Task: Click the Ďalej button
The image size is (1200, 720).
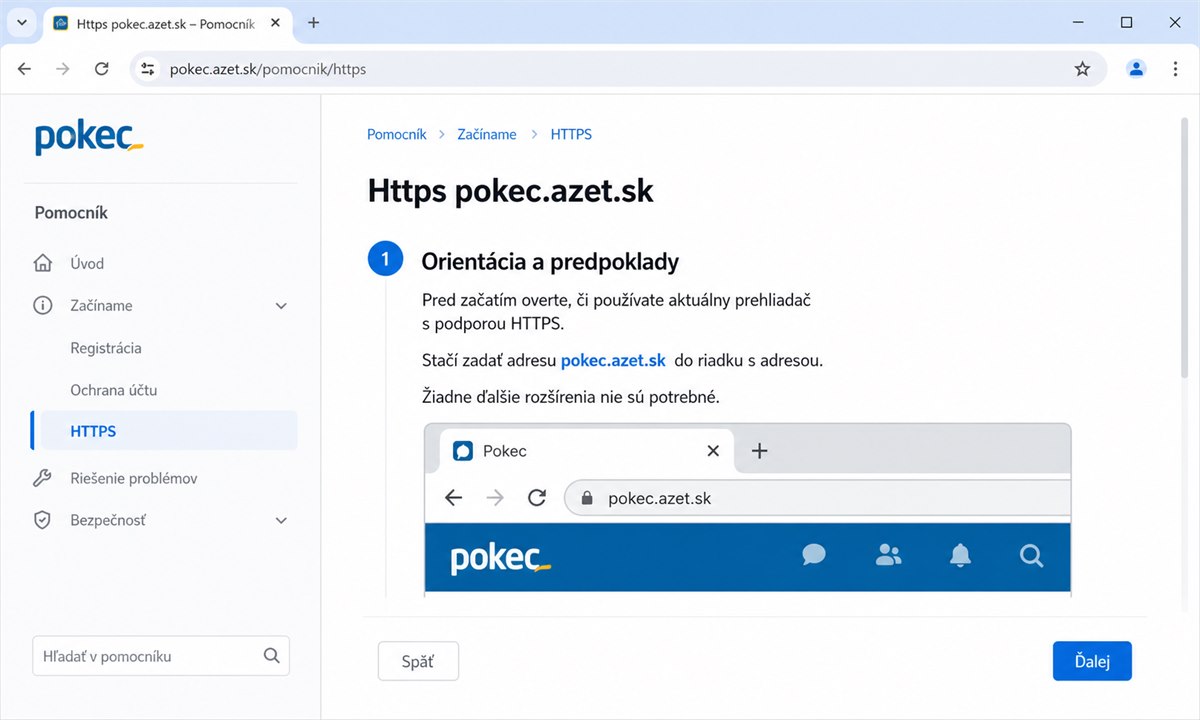Action: [1092, 661]
